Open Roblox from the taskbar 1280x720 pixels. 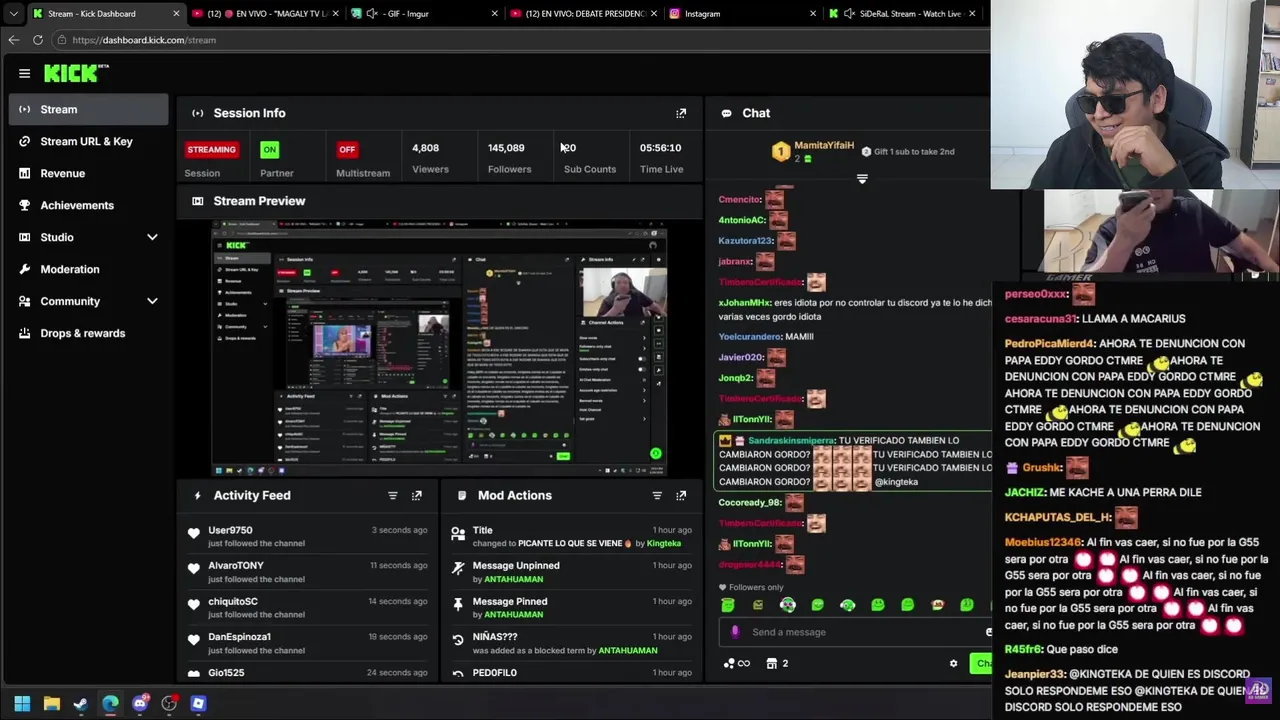(198, 704)
